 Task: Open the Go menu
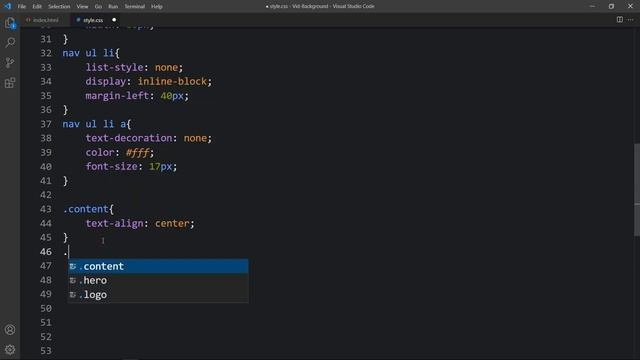click(98, 7)
